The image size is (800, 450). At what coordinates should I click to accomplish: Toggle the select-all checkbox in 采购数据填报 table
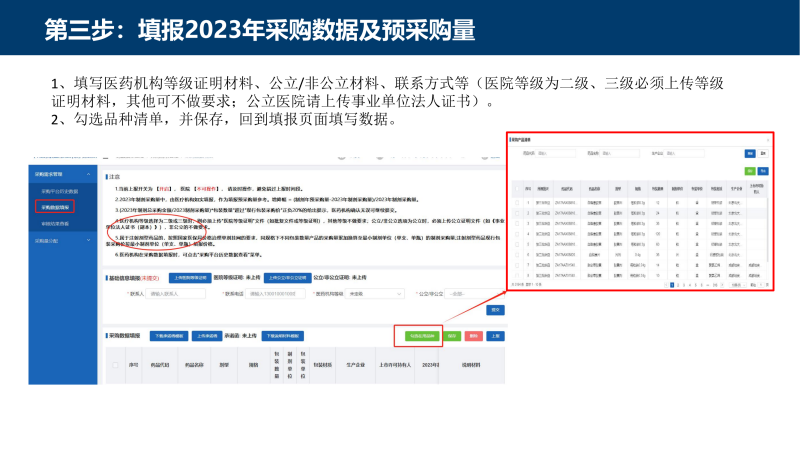pos(115,366)
